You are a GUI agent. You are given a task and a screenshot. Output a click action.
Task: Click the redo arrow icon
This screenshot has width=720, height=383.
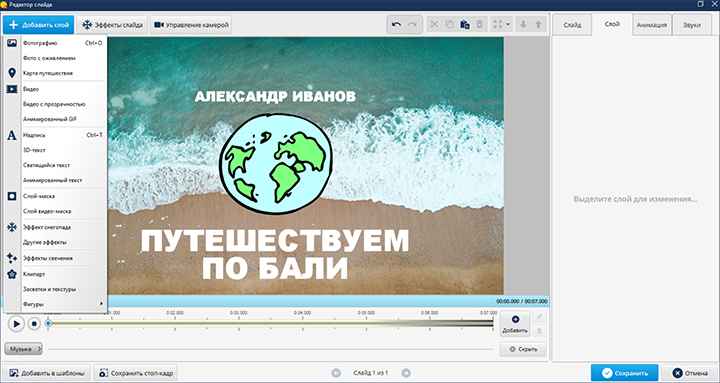(412, 25)
